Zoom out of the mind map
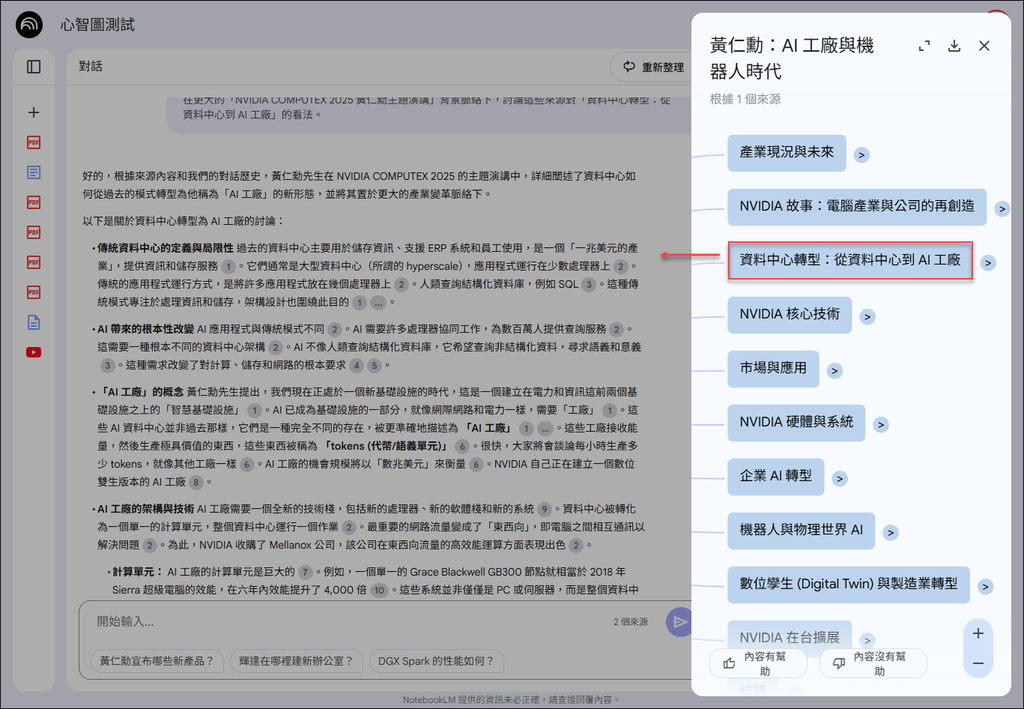1024x709 pixels. click(978, 663)
